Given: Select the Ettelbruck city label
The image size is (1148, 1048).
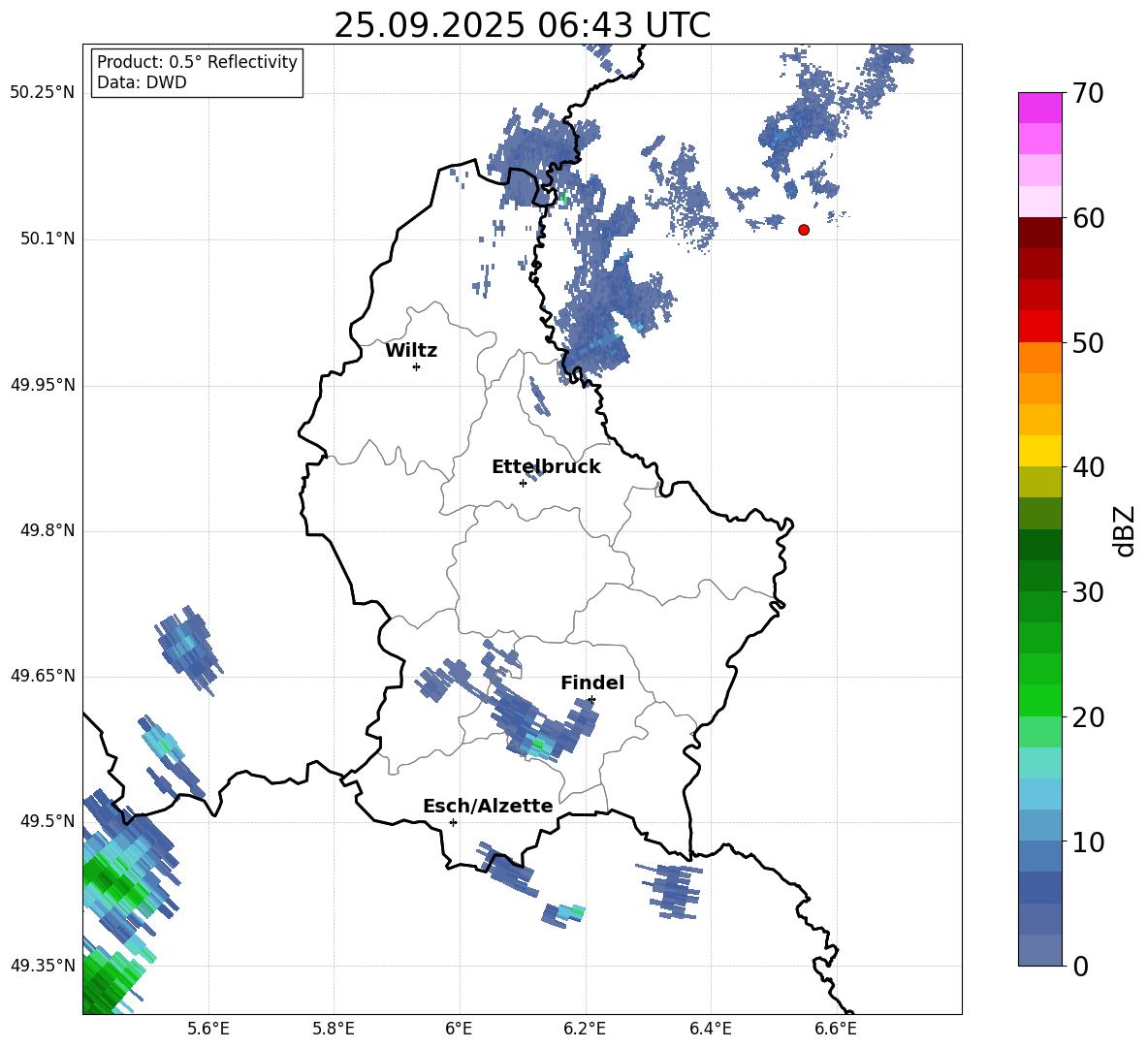Looking at the screenshot, I should (x=546, y=467).
